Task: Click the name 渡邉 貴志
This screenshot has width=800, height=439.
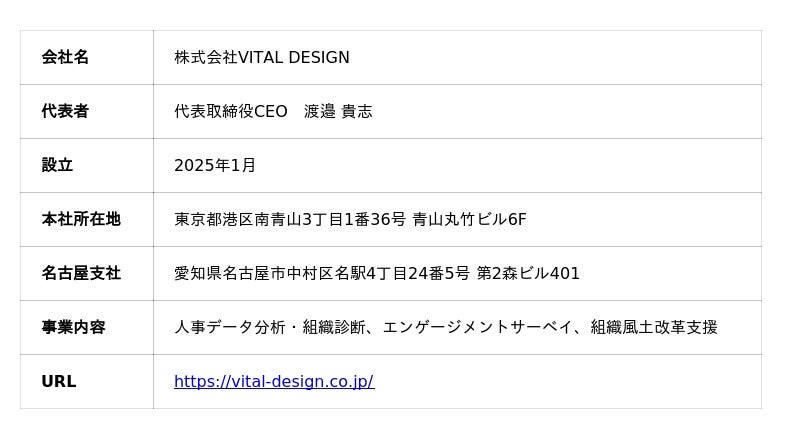Action: (x=338, y=111)
